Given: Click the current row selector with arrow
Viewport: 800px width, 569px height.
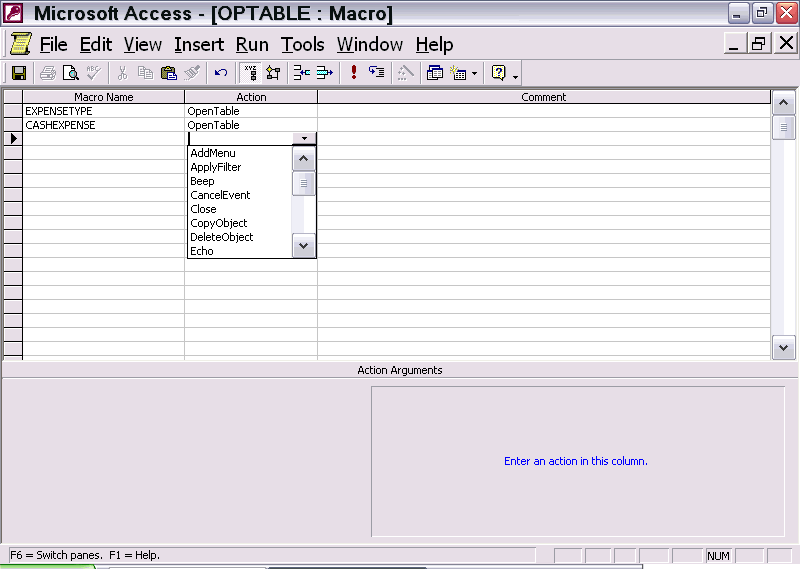Looking at the screenshot, I should [x=13, y=138].
